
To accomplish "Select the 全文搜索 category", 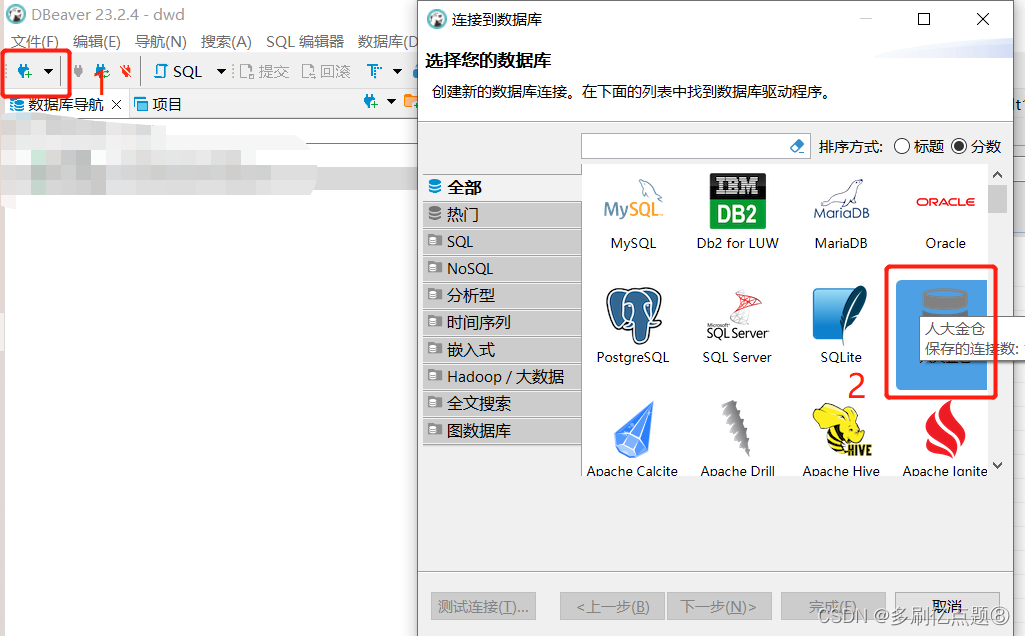I will click(502, 403).
